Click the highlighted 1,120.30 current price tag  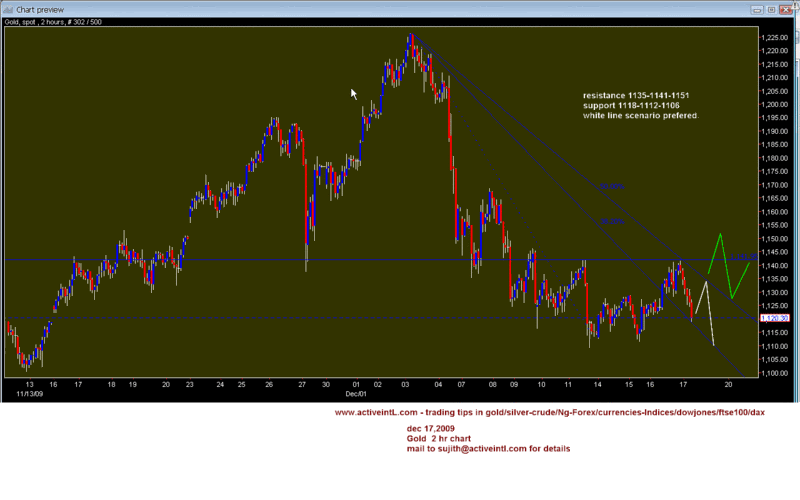point(774,318)
